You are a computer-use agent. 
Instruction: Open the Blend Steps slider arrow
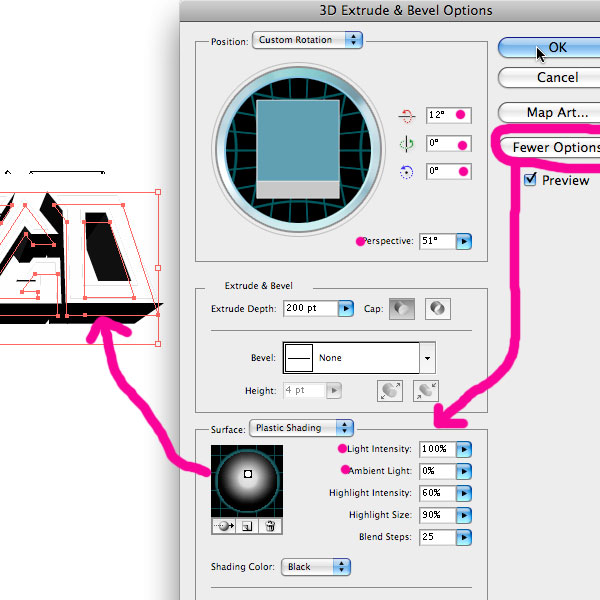464,537
